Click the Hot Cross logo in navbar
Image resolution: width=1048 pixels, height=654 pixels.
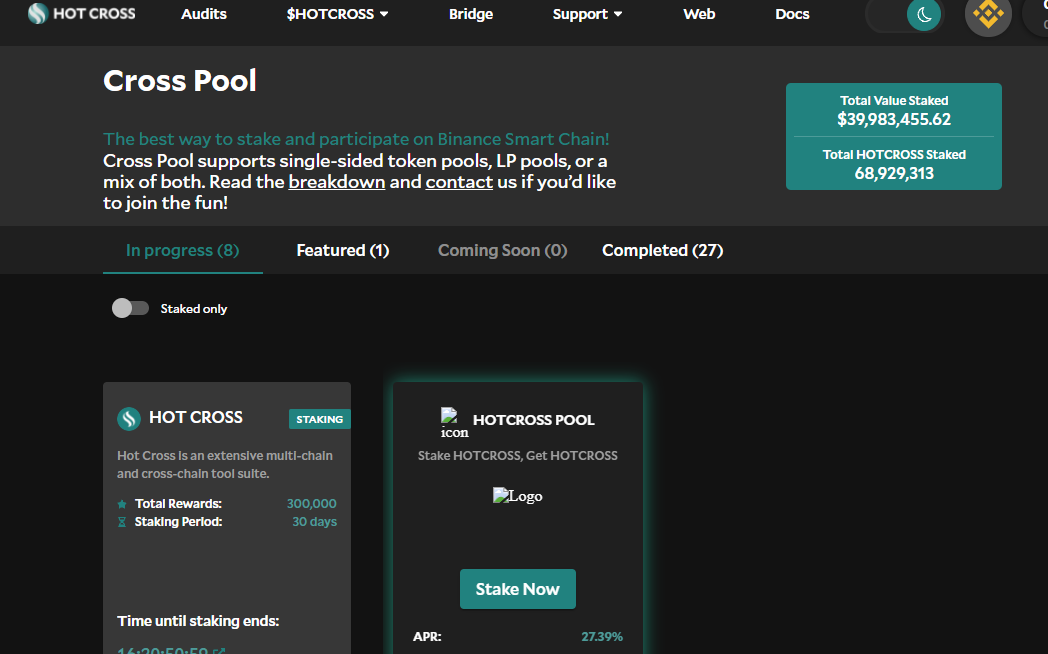point(80,13)
